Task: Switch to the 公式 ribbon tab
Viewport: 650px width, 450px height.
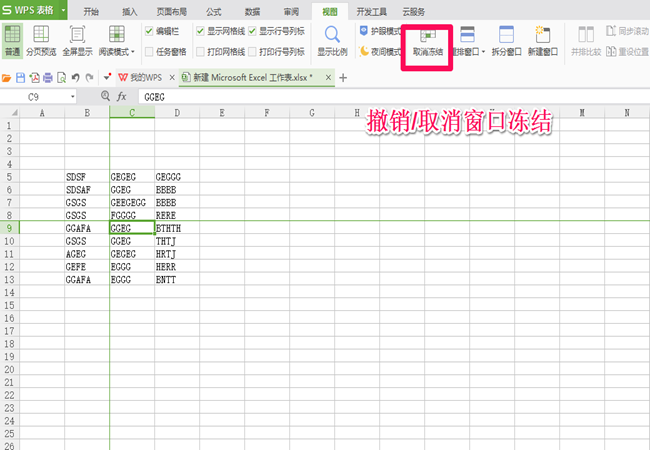Action: click(214, 12)
